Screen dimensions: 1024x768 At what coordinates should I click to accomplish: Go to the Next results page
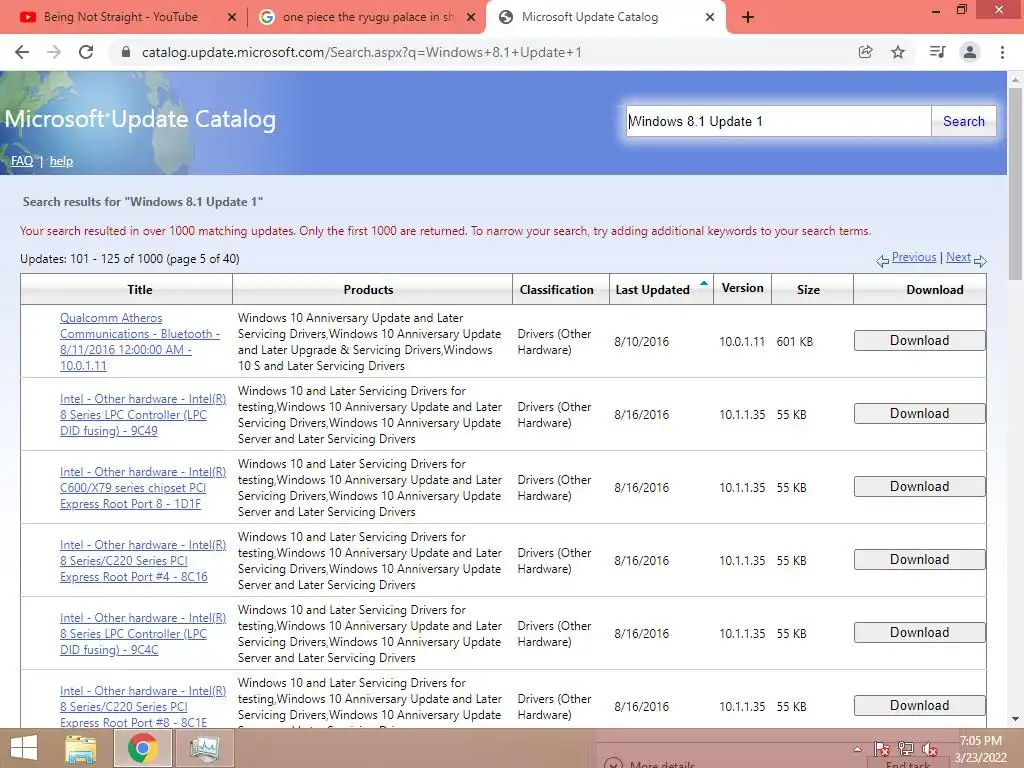pos(958,257)
